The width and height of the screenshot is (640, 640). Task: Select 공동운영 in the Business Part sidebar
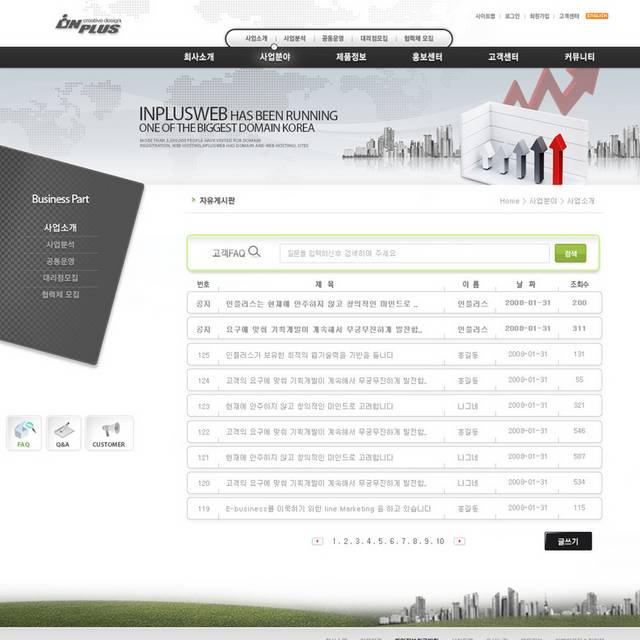point(60,261)
